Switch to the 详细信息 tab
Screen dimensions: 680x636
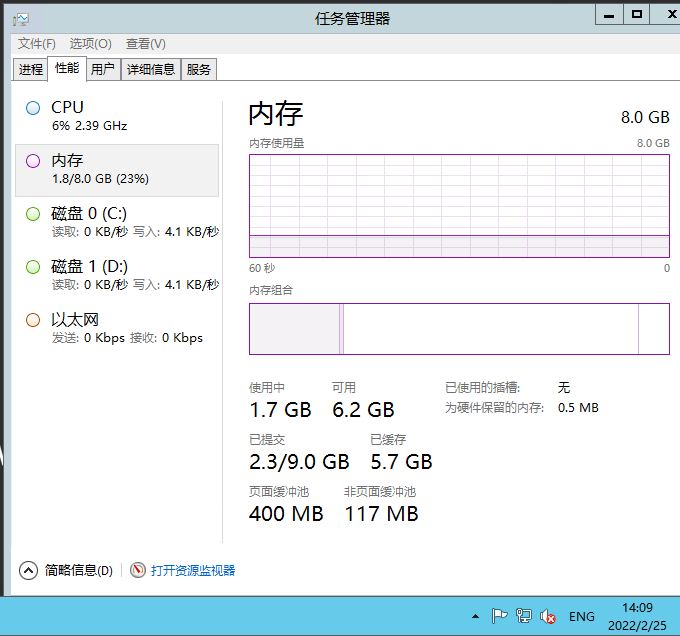point(151,69)
